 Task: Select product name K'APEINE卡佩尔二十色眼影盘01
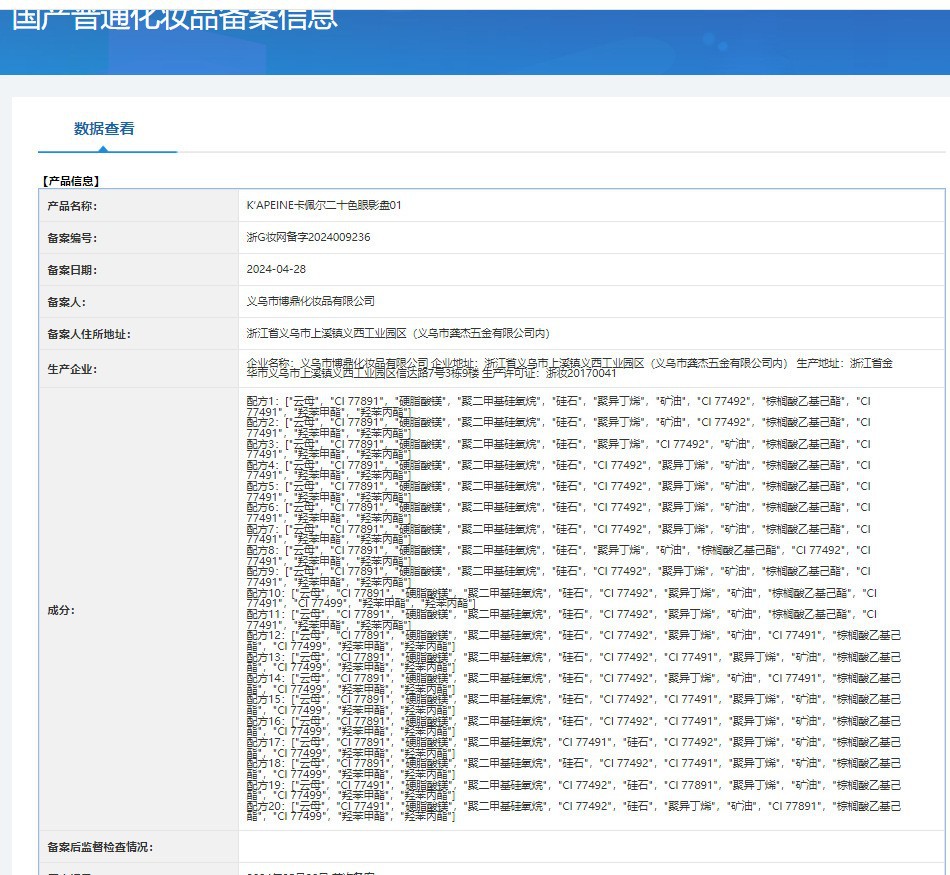[x=324, y=205]
